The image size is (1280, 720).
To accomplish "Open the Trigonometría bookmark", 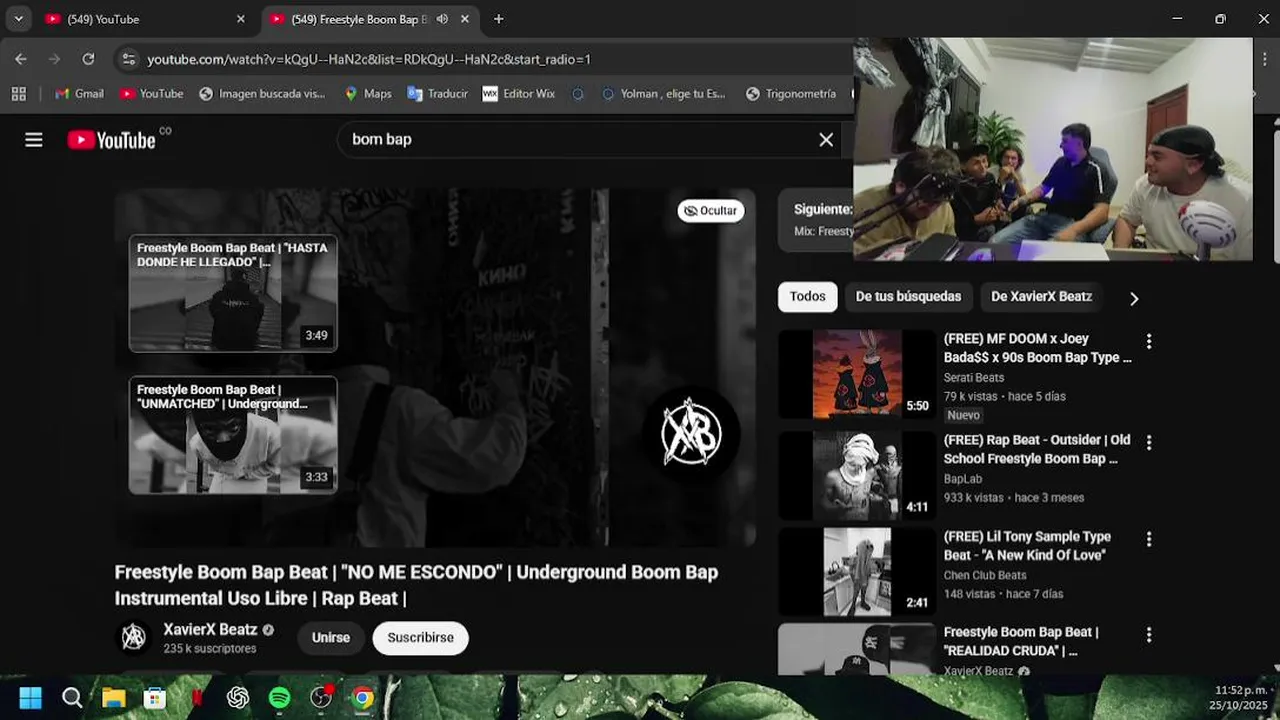I will (x=790, y=93).
